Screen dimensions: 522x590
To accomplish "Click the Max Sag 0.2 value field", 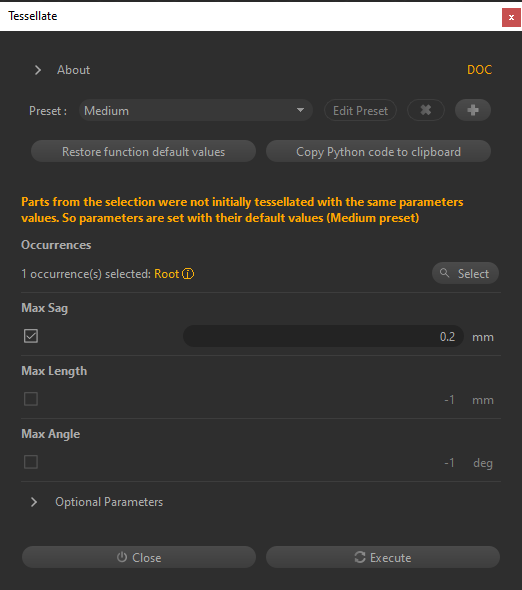I will coord(323,336).
